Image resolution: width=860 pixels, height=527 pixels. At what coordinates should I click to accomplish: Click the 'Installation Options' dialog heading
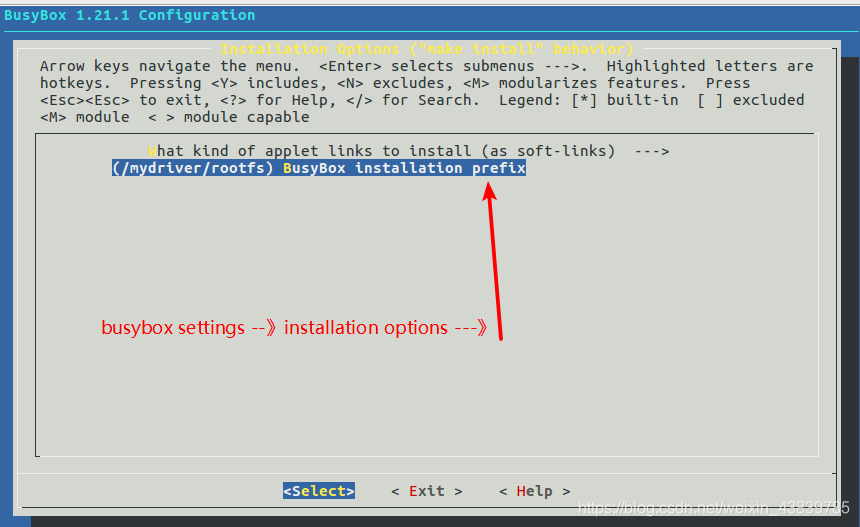click(426, 49)
